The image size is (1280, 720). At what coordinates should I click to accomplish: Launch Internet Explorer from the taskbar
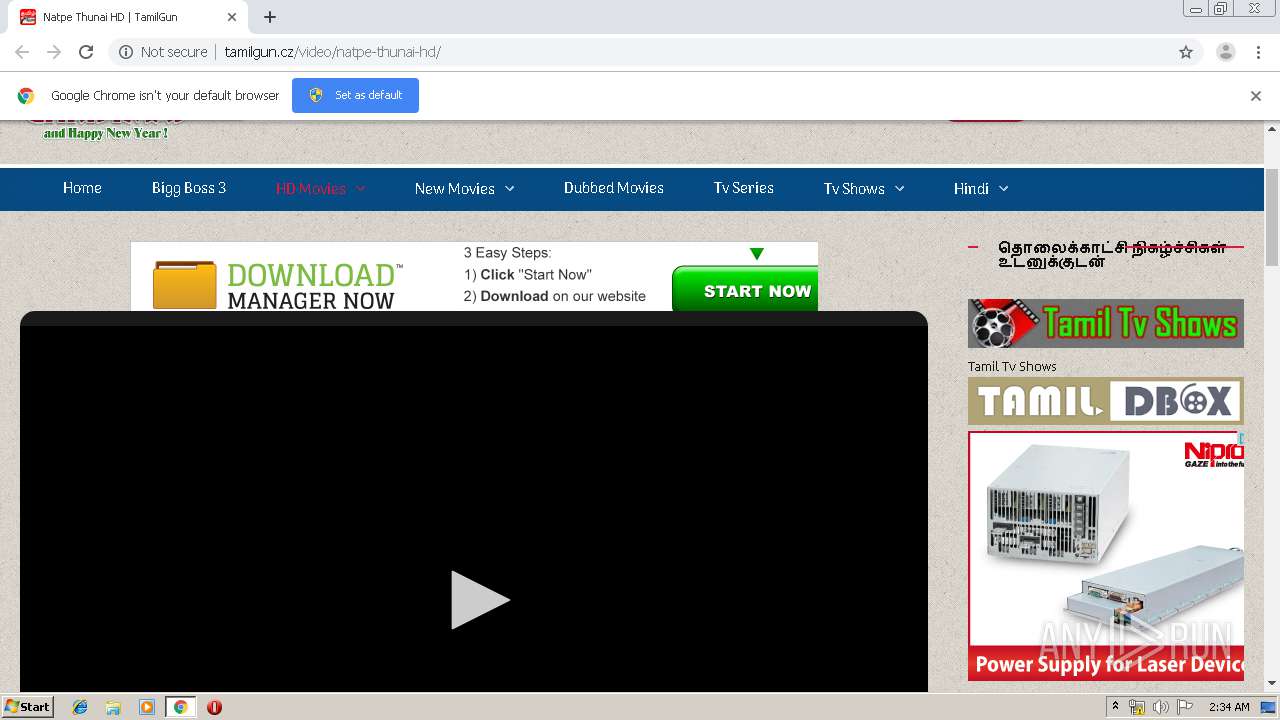point(80,707)
